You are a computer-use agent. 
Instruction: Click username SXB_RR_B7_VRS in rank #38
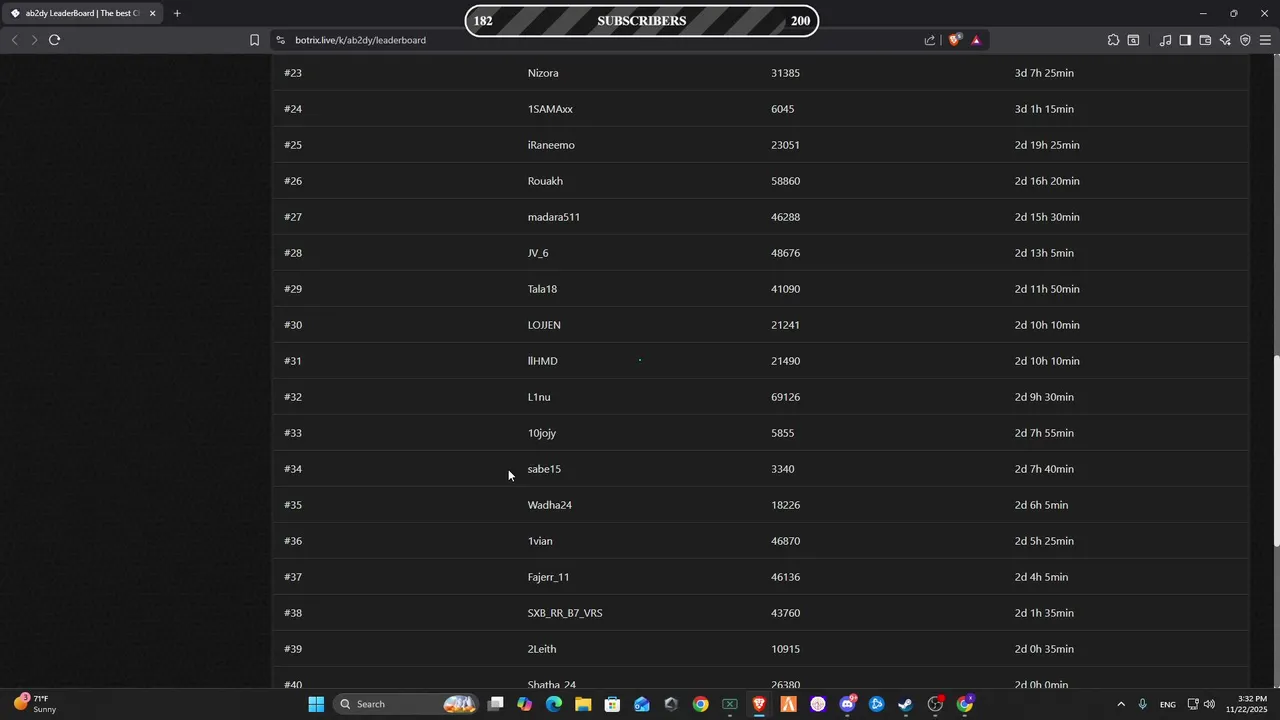[x=565, y=613]
